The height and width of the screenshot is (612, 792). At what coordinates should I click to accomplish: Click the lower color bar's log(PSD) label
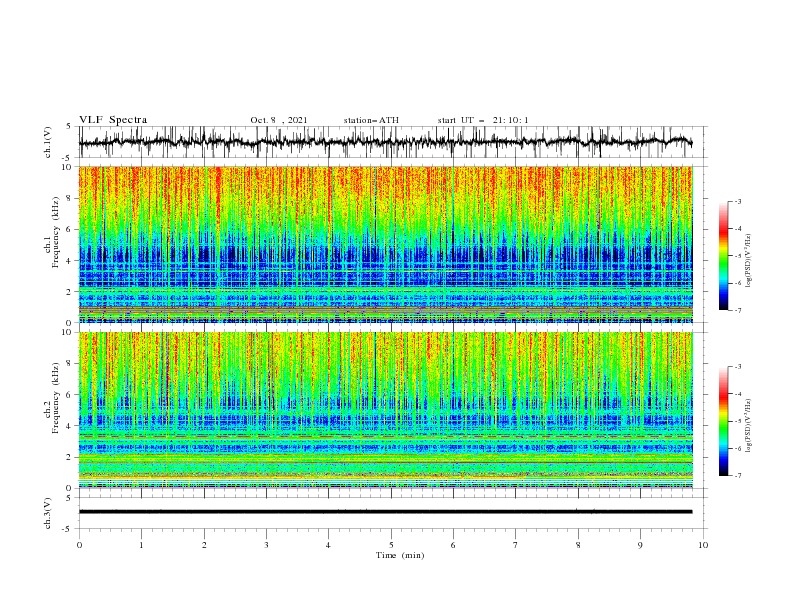coord(748,425)
